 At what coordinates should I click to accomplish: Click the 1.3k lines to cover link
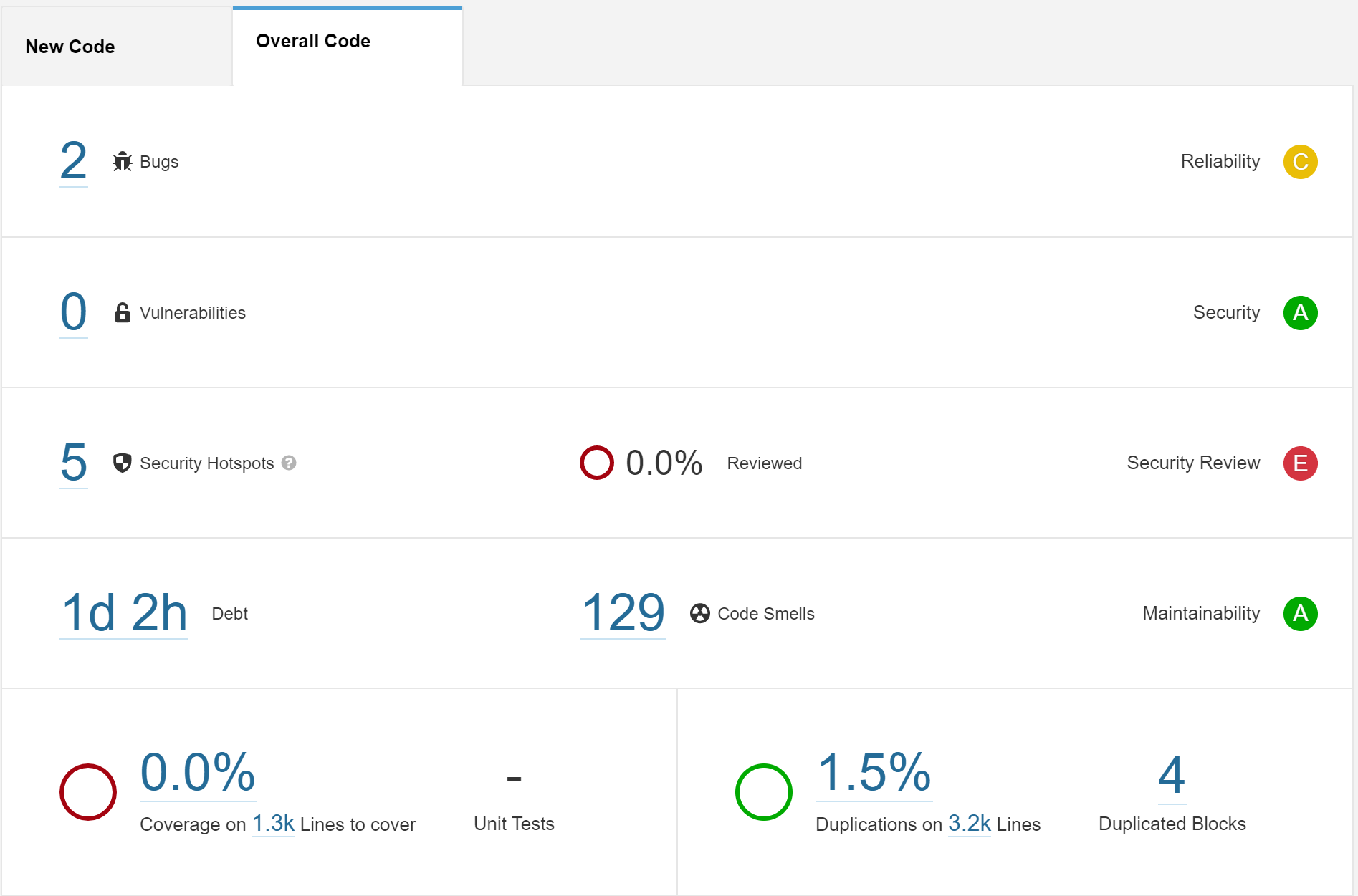point(273,824)
